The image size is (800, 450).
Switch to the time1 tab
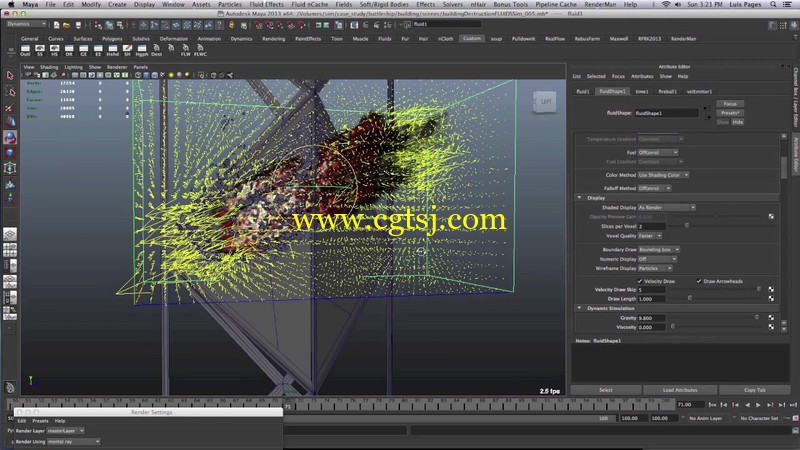pos(642,92)
